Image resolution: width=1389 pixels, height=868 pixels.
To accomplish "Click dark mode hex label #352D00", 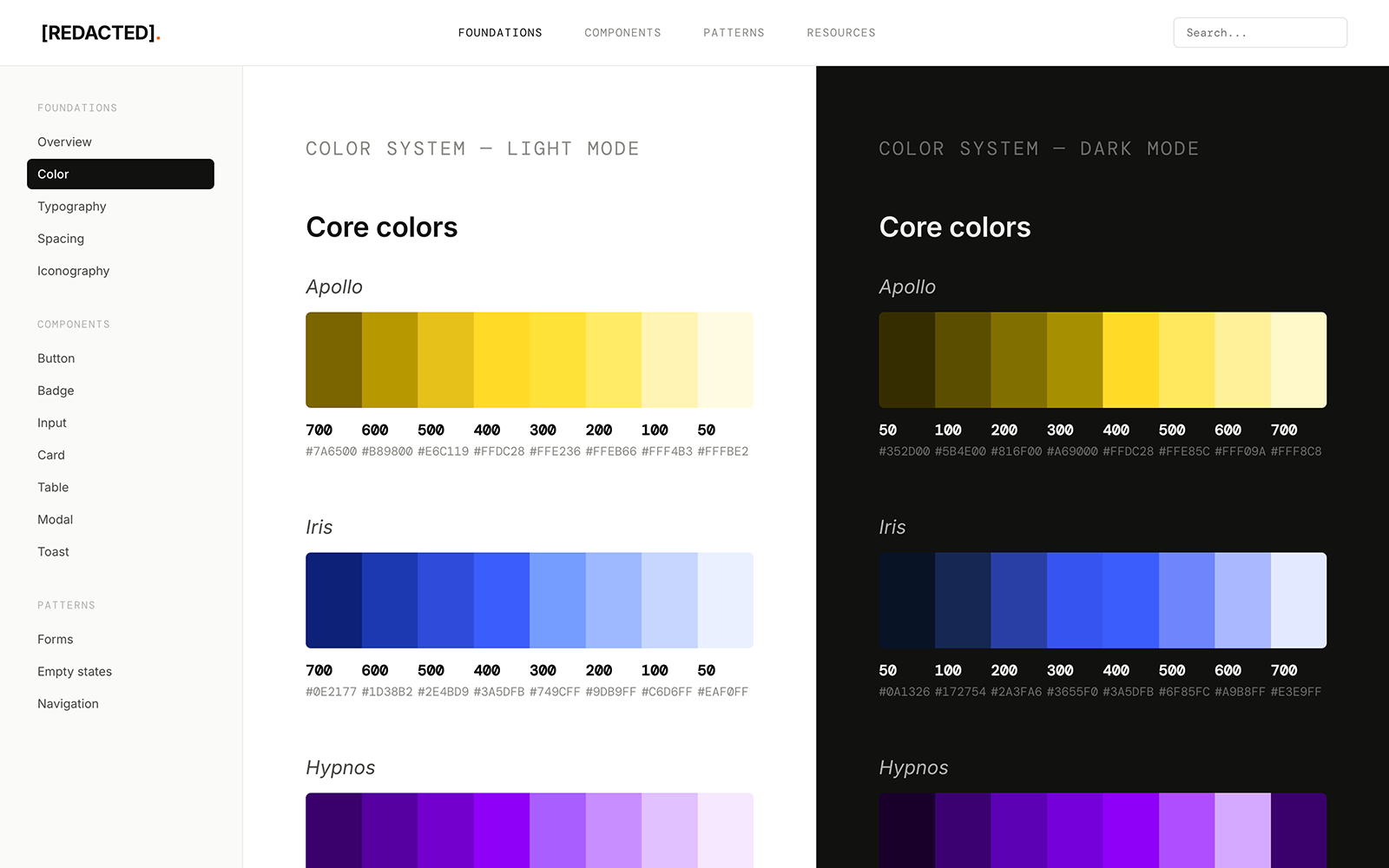I will [x=905, y=451].
